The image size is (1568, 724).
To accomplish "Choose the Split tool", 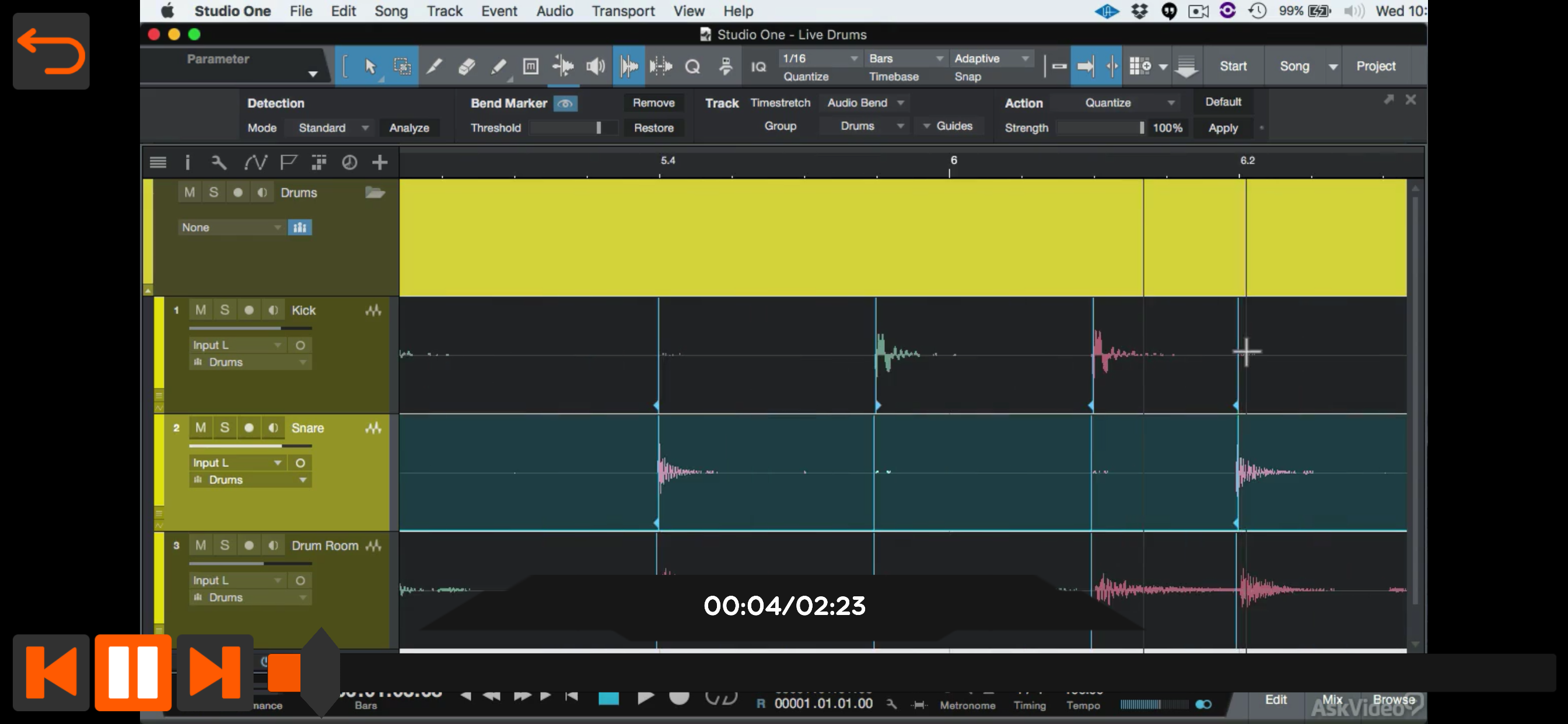I will tap(434, 66).
